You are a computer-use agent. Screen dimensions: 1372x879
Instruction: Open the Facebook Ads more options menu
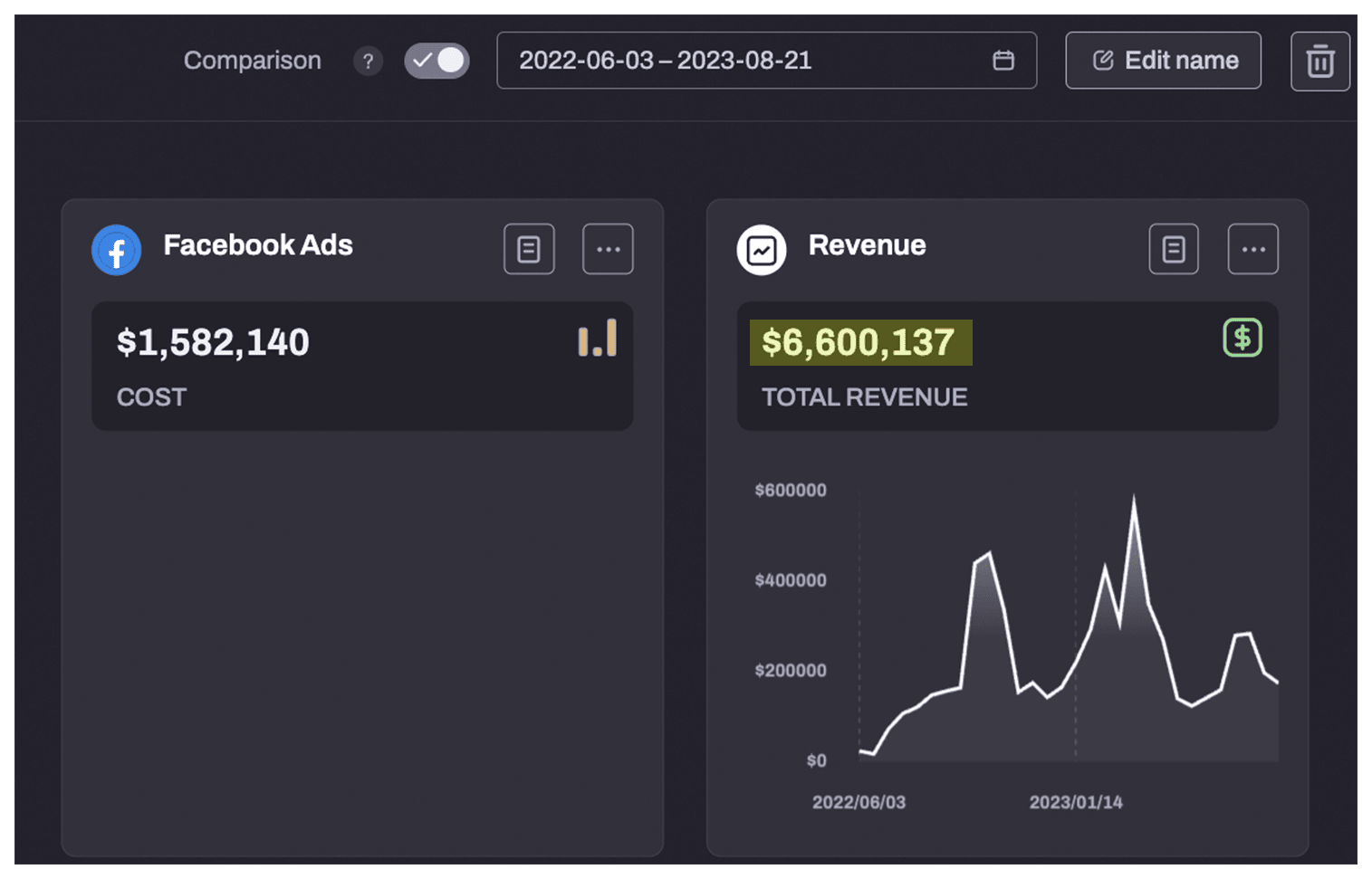click(x=608, y=249)
